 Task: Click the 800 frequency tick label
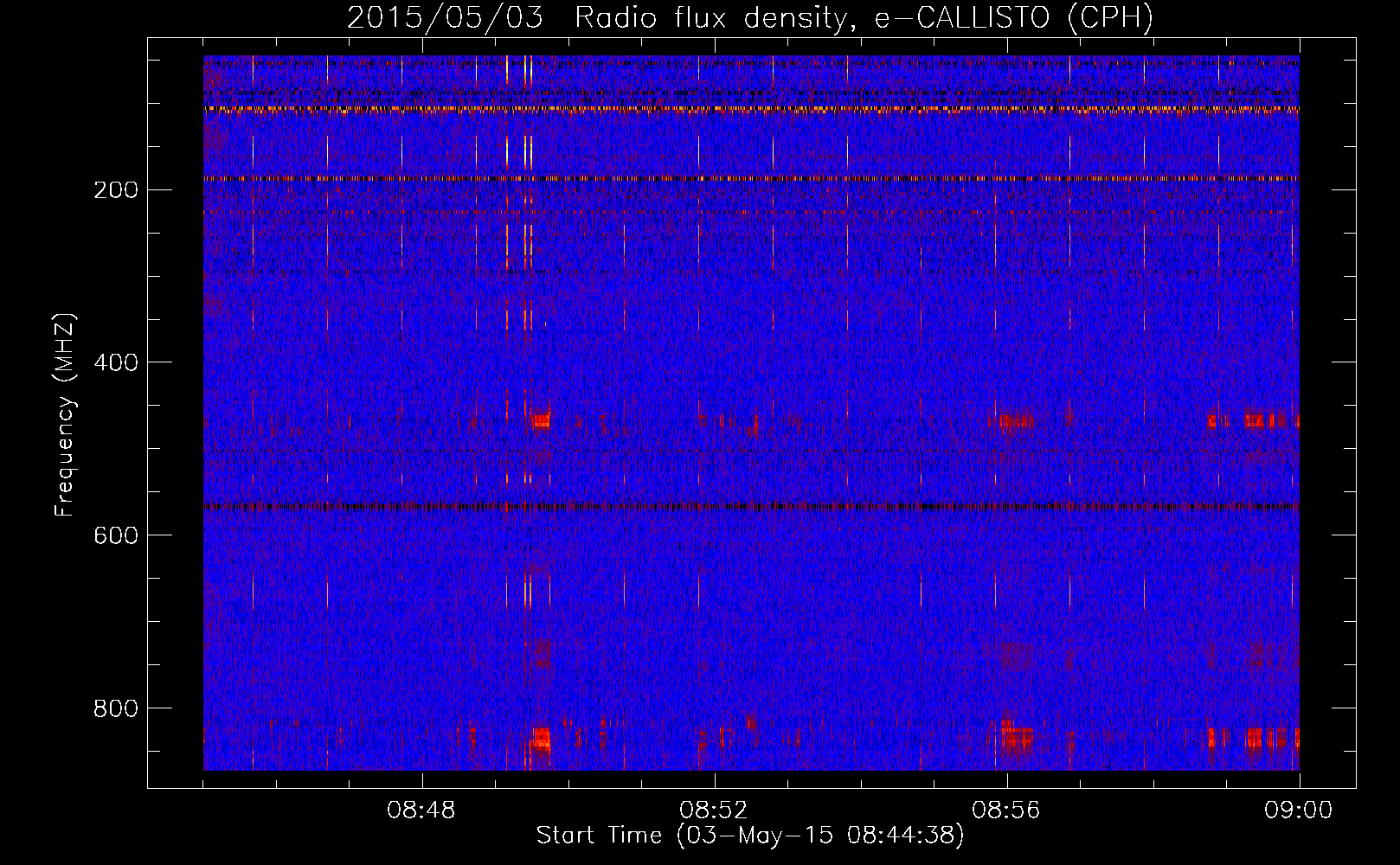coord(116,709)
